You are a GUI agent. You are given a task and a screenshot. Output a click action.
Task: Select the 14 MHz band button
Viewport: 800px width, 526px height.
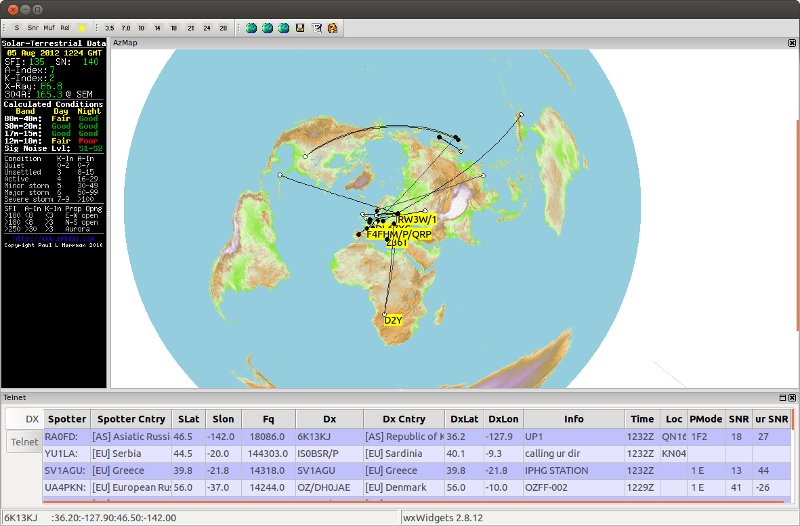(x=158, y=28)
